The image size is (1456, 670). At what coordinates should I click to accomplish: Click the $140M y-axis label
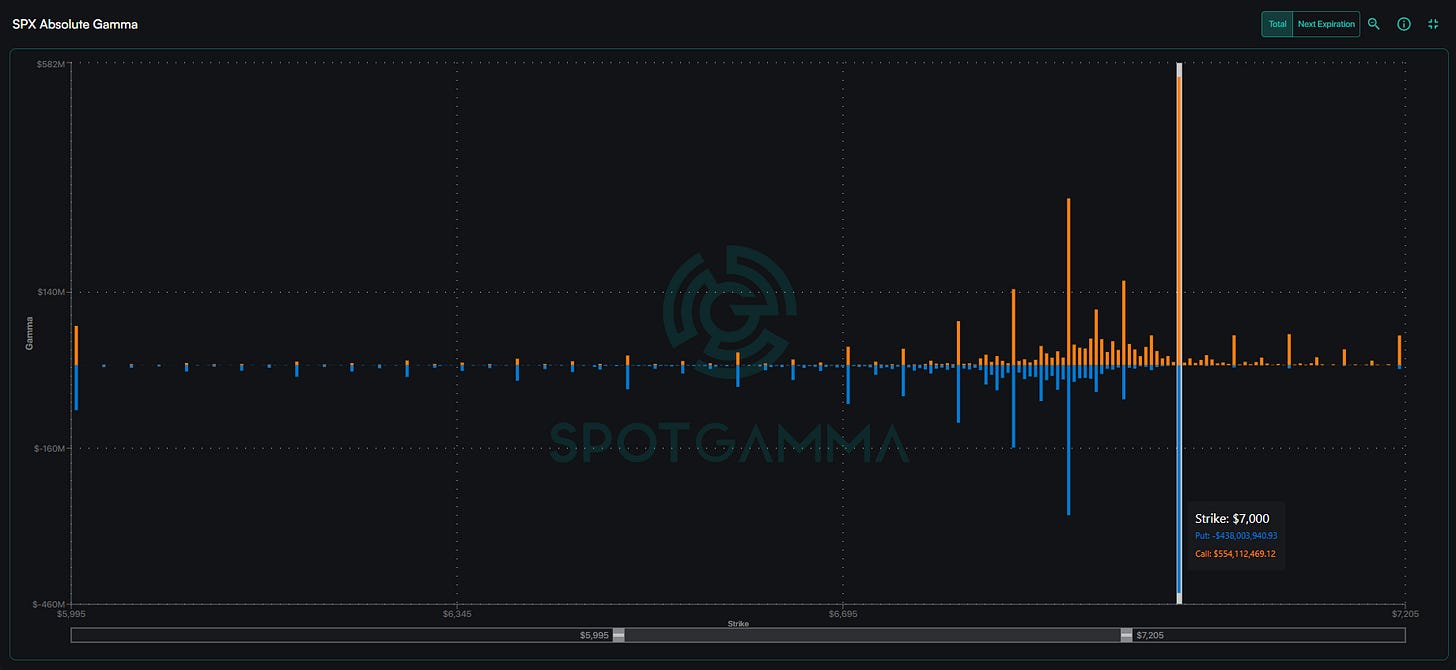[51, 292]
